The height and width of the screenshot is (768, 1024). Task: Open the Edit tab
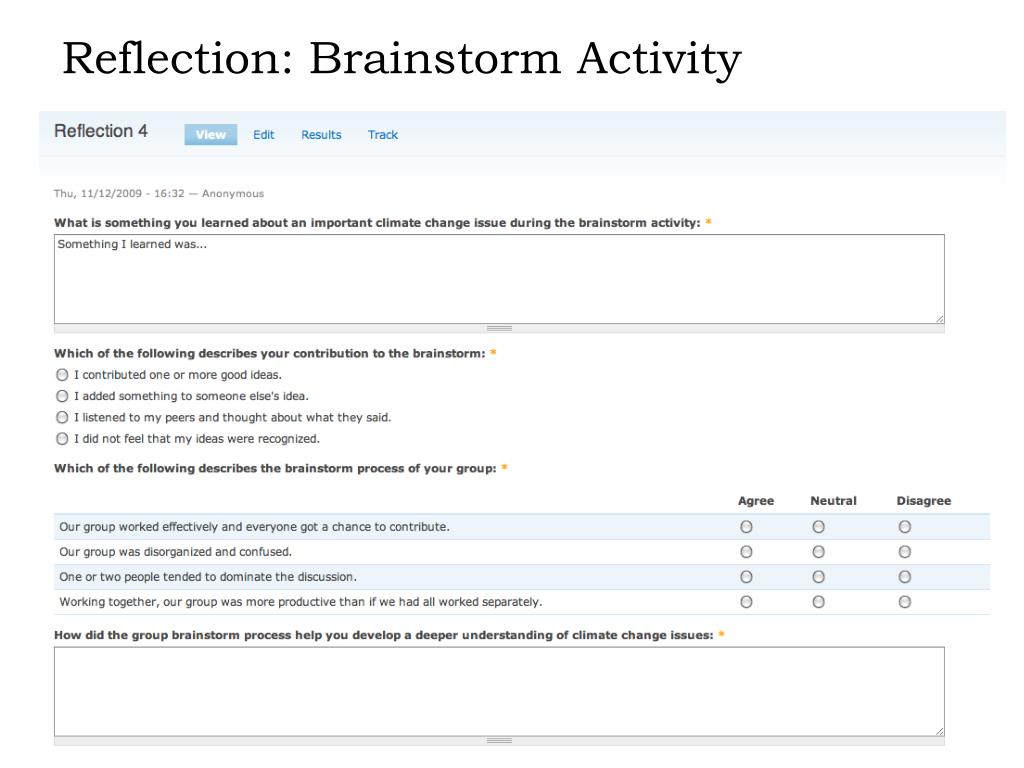click(264, 135)
